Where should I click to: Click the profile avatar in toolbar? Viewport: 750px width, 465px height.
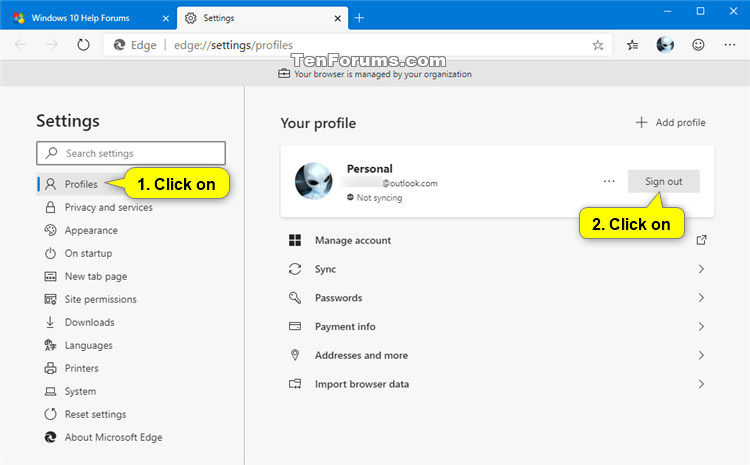(665, 45)
